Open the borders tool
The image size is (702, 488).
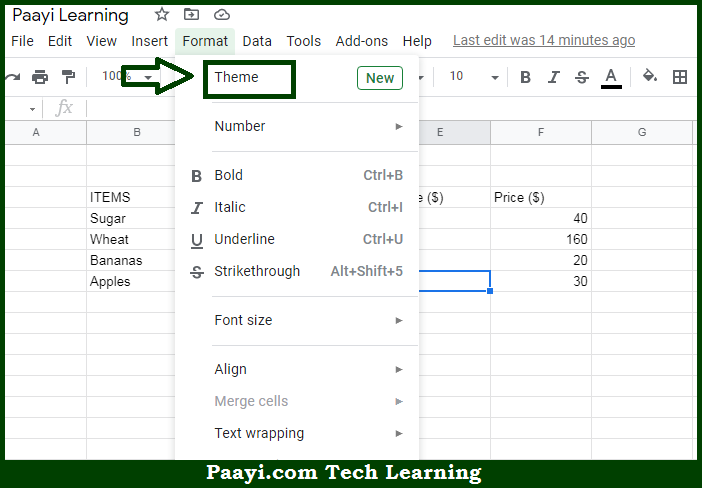pos(680,77)
